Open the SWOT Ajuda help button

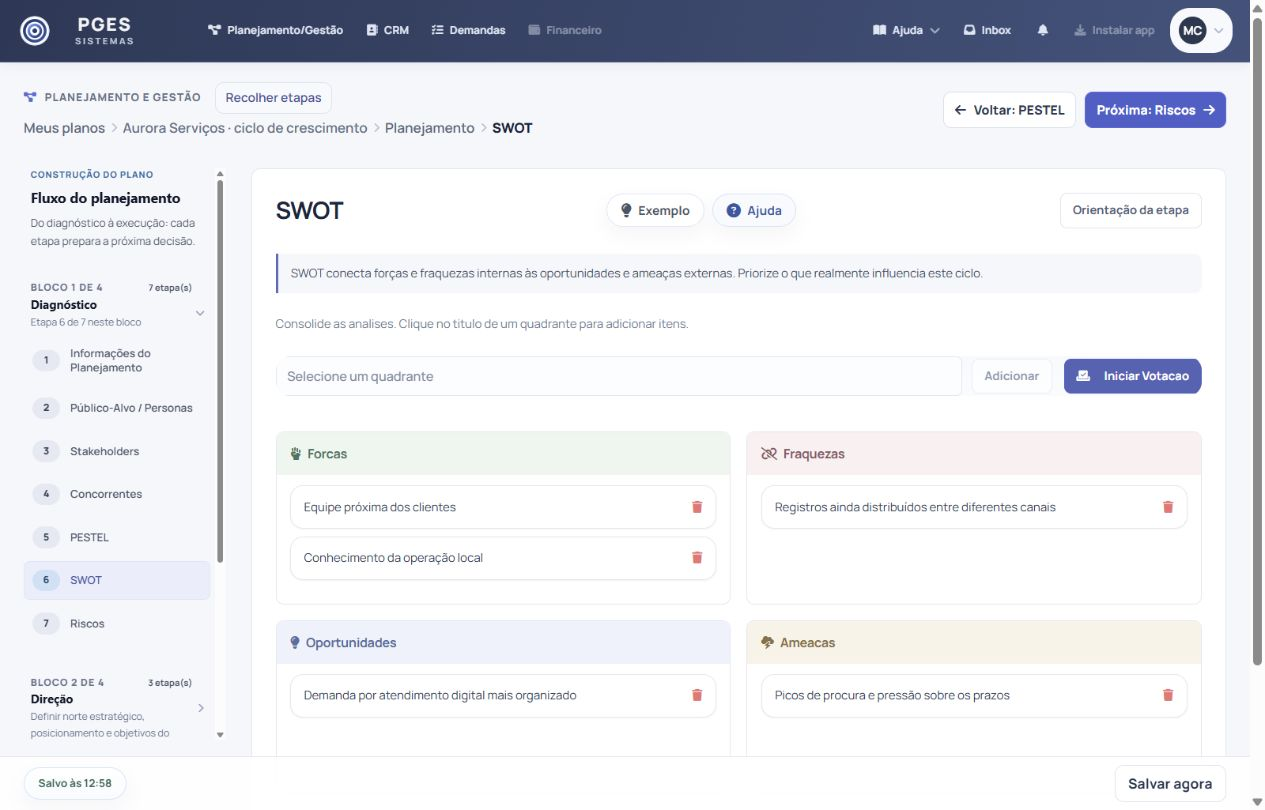pyautogui.click(x=754, y=210)
